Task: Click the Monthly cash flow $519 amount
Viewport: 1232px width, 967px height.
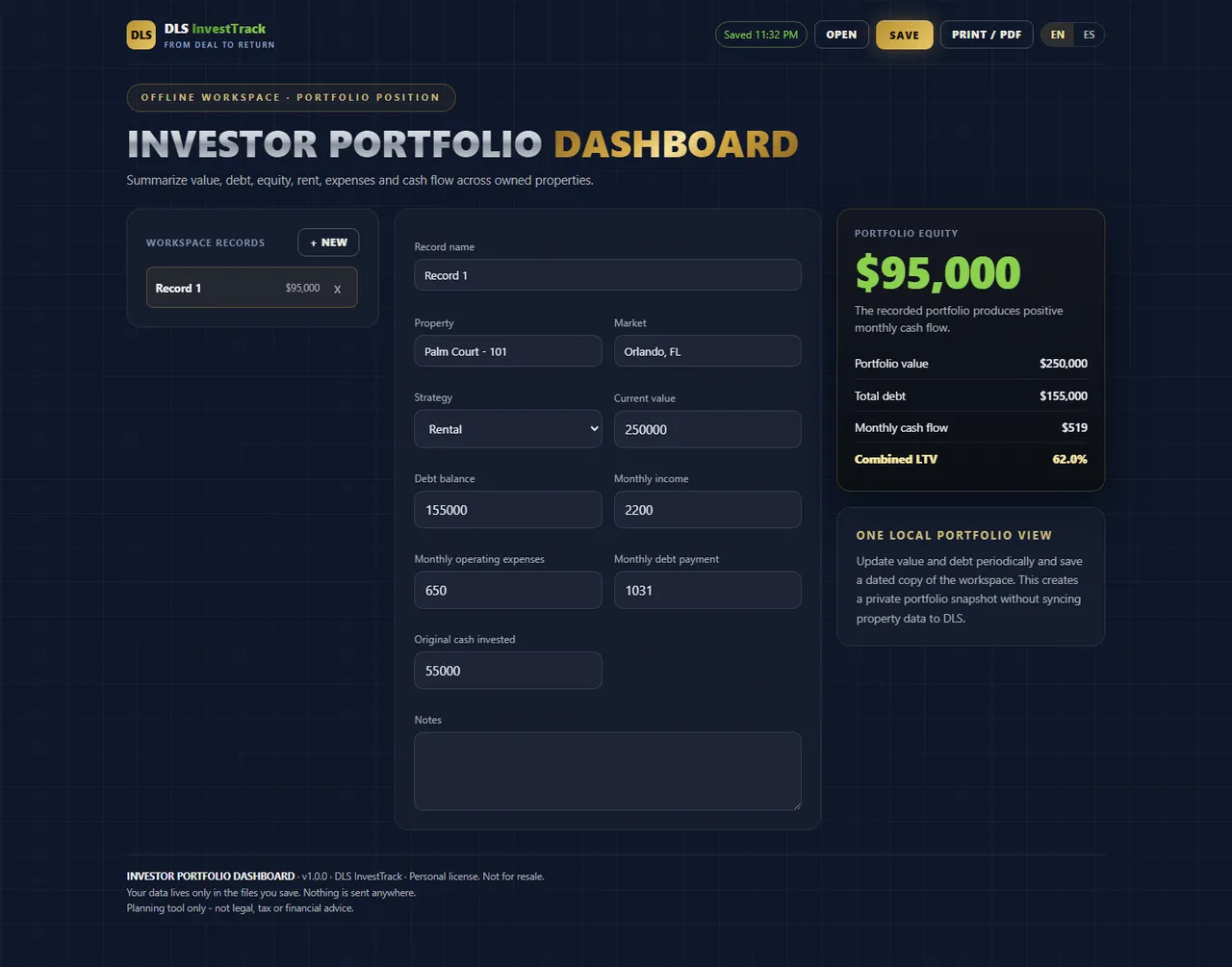Action: [1074, 427]
